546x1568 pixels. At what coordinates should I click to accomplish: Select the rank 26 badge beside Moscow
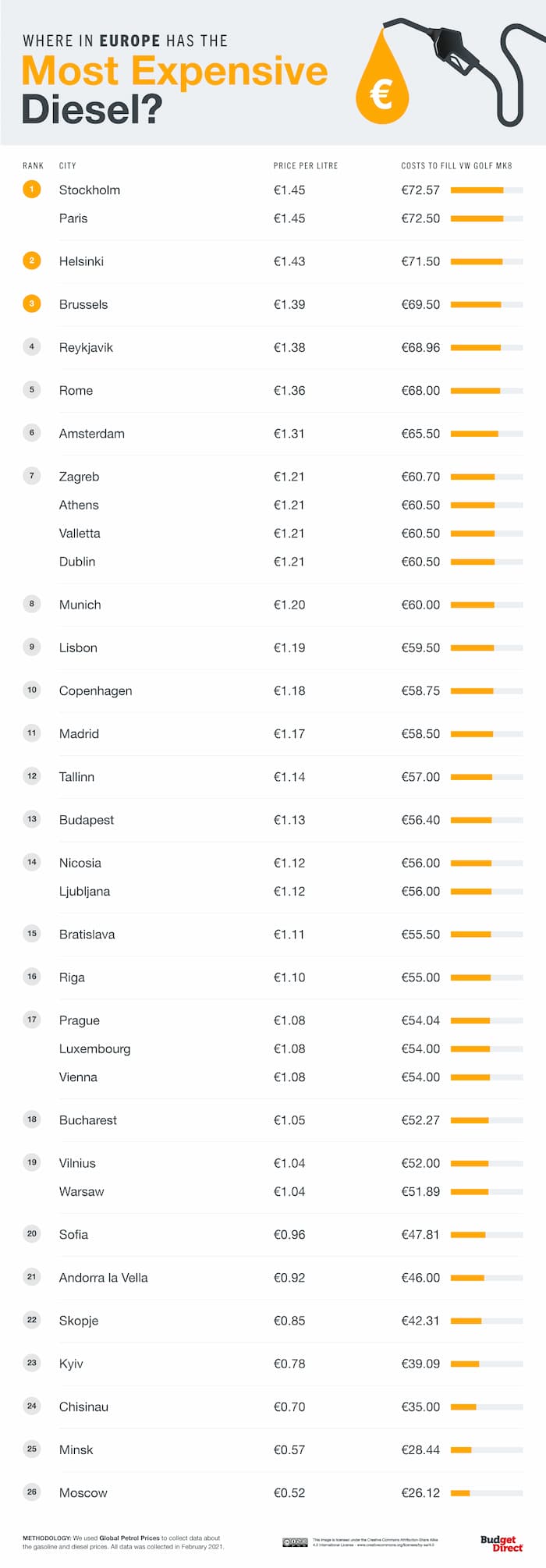tap(32, 1492)
